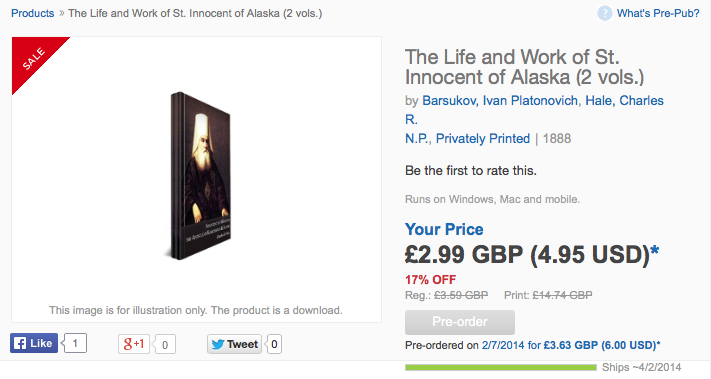Click the green pre-pub progress bar
711x379 pixels.
(x=501, y=367)
